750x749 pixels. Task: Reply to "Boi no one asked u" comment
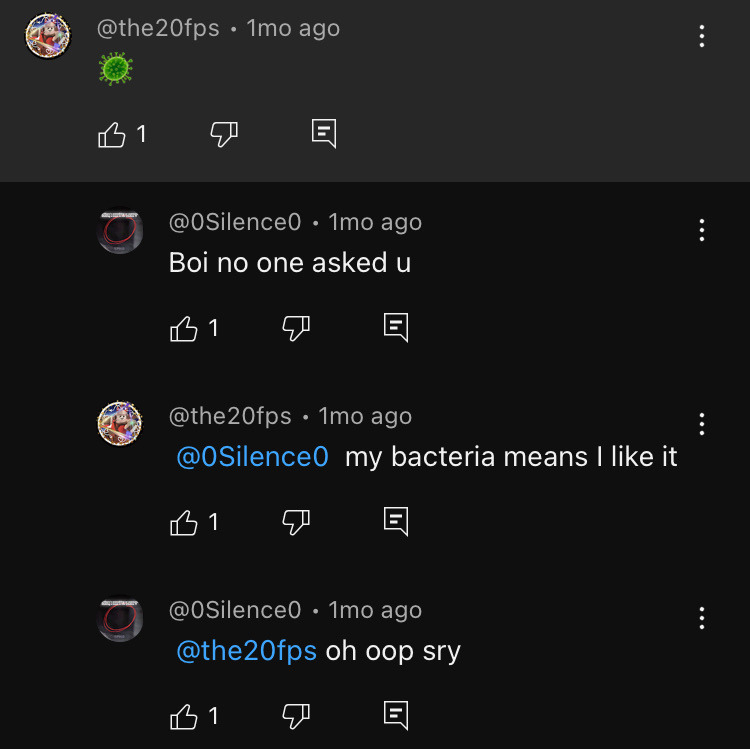coord(397,328)
